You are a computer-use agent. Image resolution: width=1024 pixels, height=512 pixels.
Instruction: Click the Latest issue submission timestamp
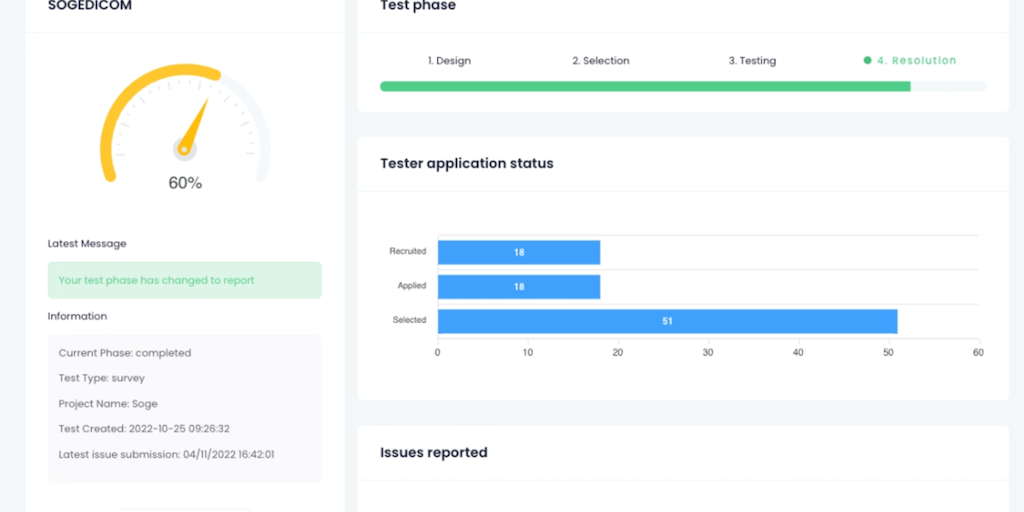[x=167, y=454]
